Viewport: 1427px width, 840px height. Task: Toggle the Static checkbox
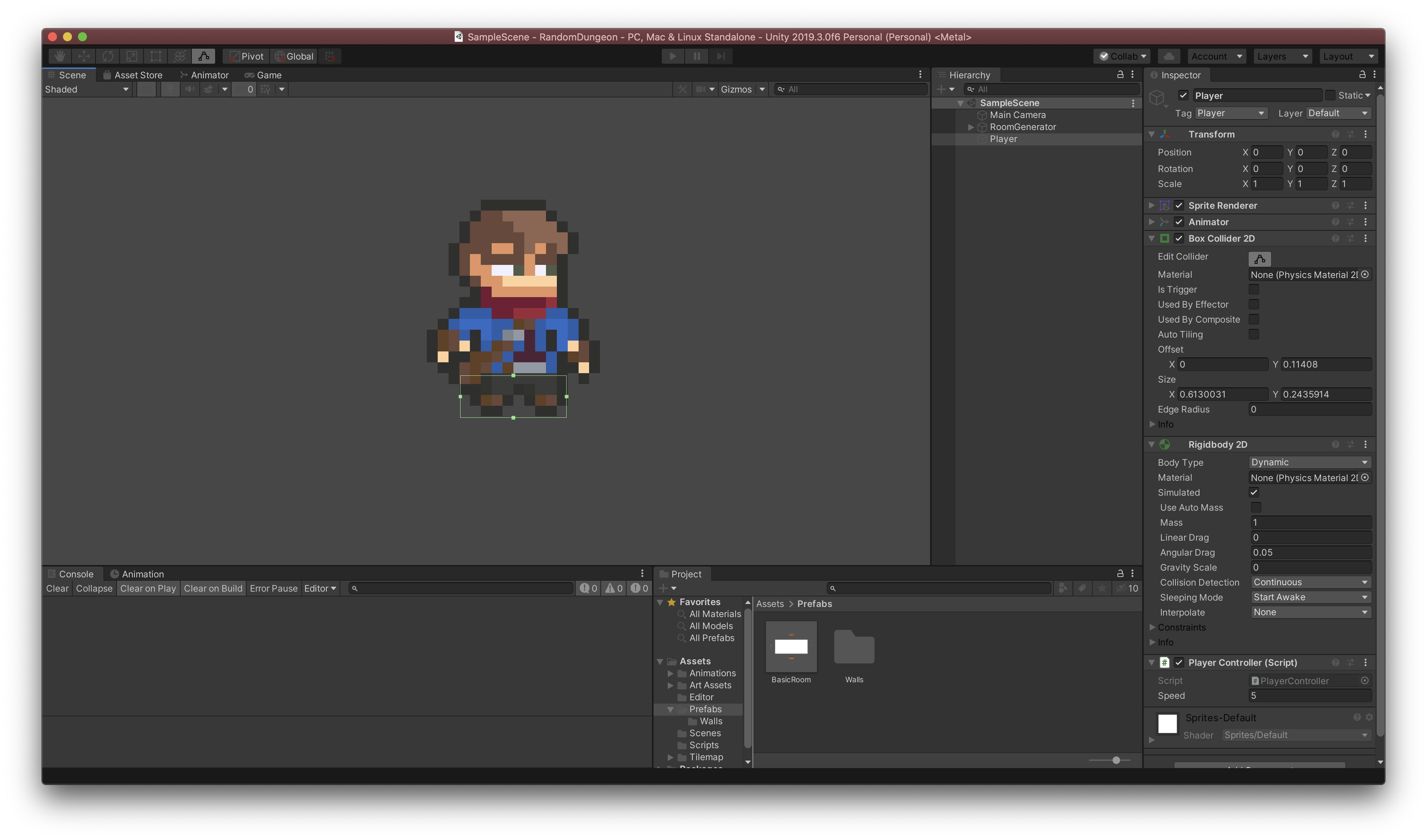point(1330,95)
